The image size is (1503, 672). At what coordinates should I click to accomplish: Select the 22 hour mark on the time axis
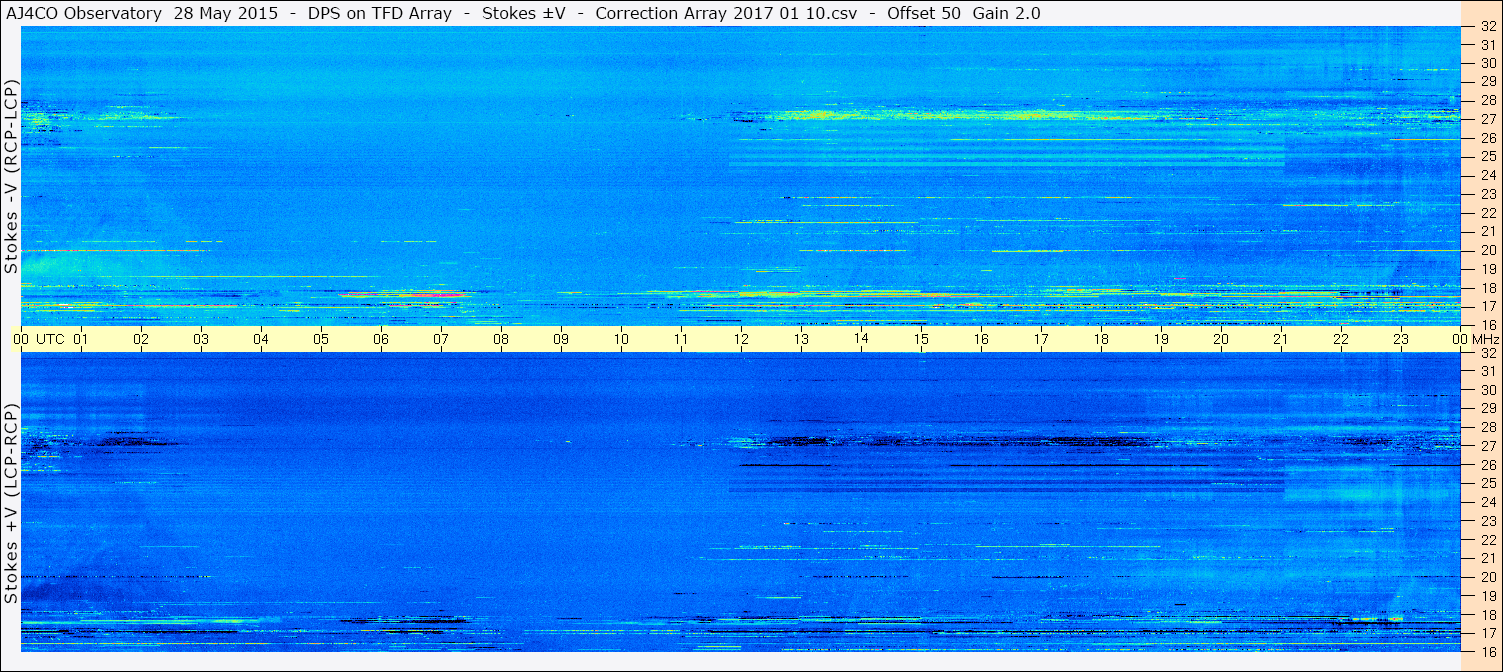[1341, 339]
